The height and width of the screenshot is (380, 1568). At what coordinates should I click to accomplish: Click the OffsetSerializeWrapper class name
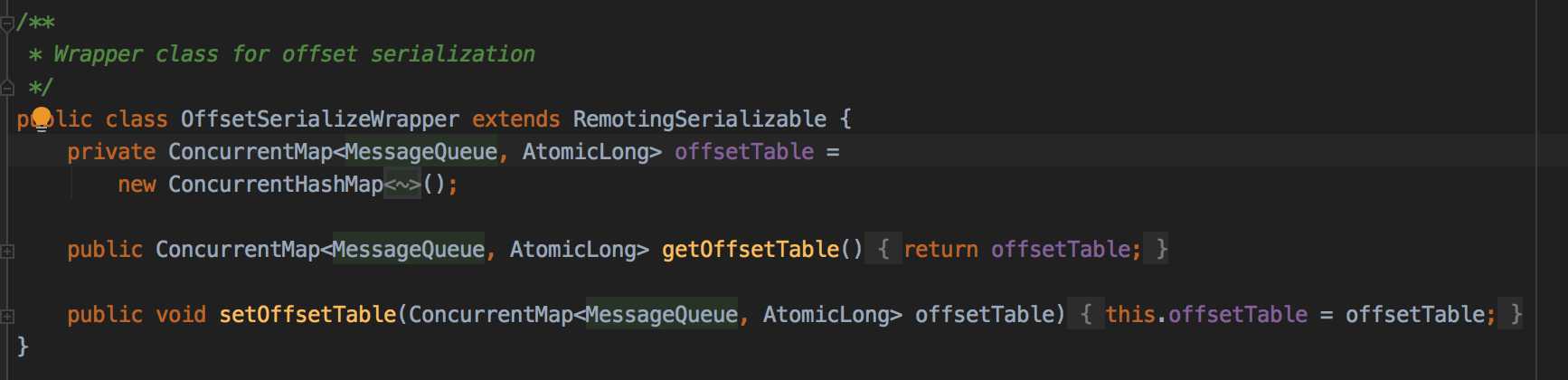(320, 119)
